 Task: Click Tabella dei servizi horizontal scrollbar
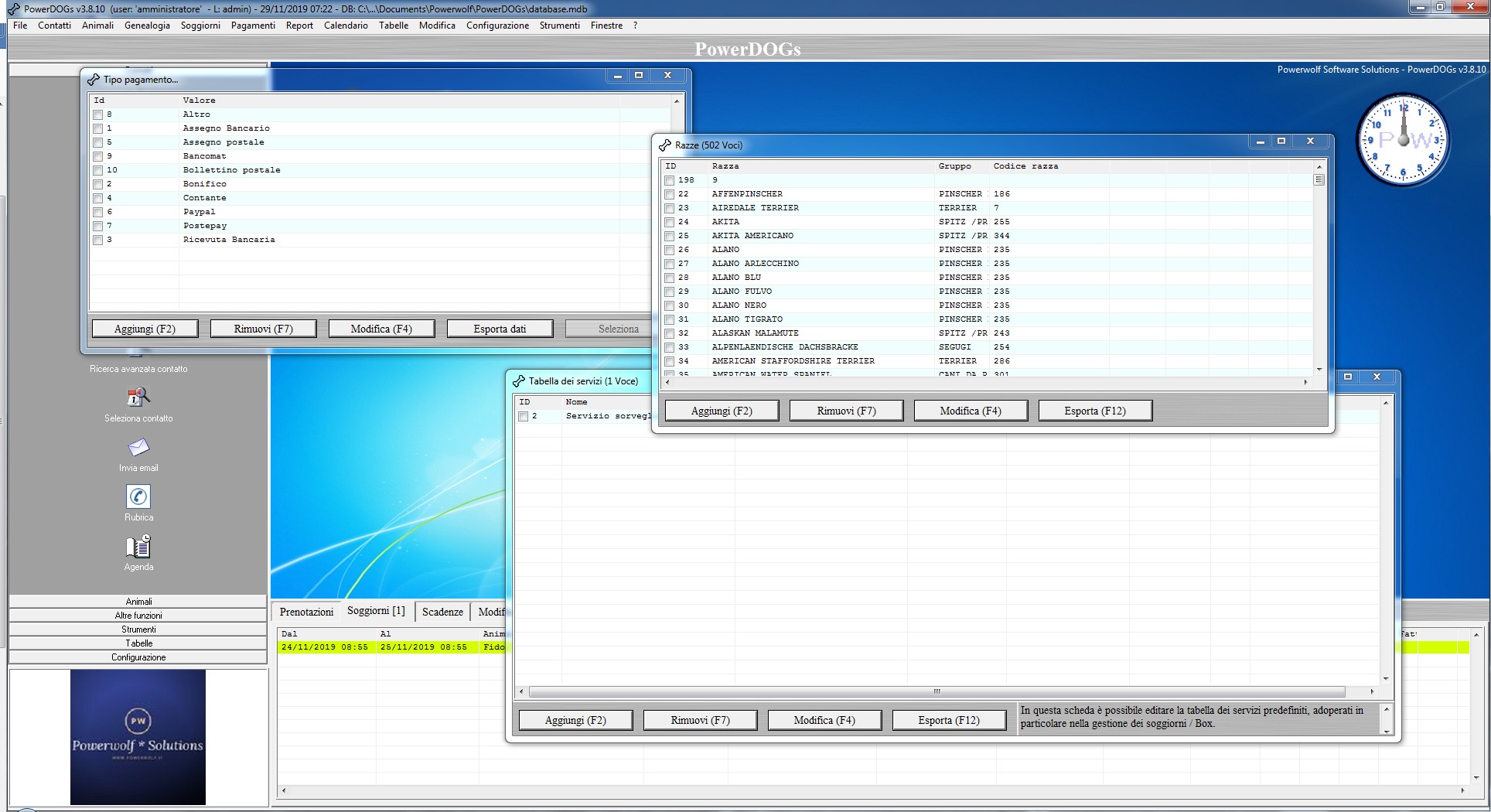pos(937,691)
